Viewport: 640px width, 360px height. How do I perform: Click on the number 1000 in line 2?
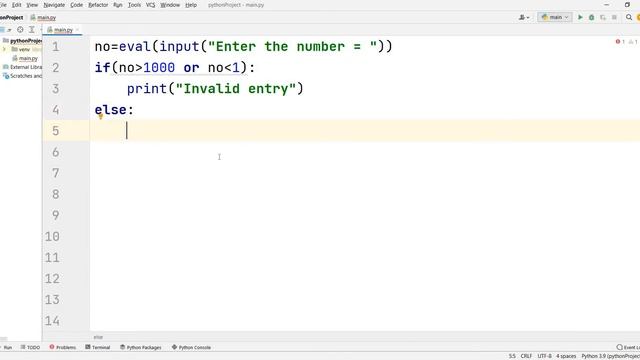(159, 68)
